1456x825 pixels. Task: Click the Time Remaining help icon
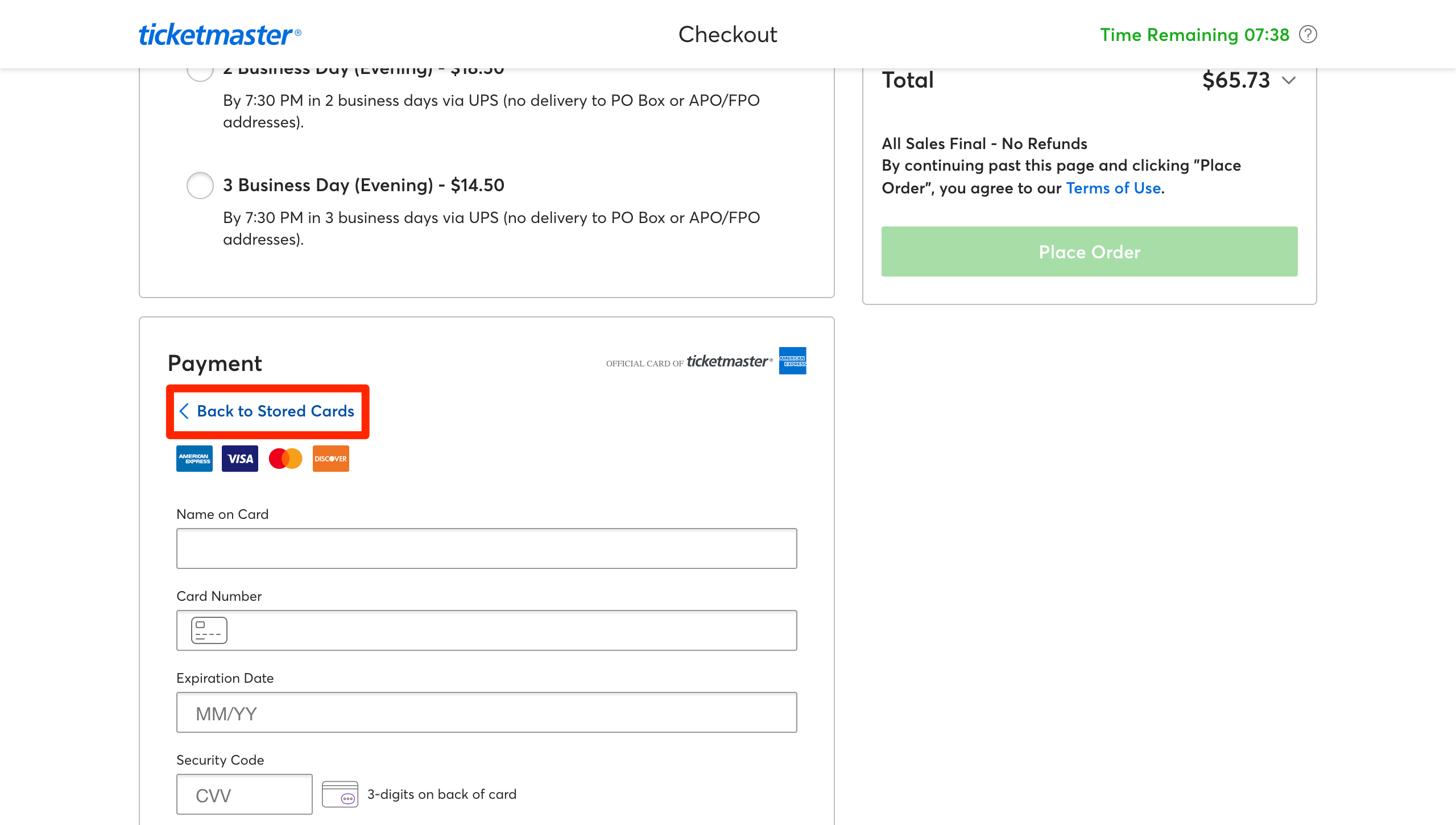point(1308,35)
